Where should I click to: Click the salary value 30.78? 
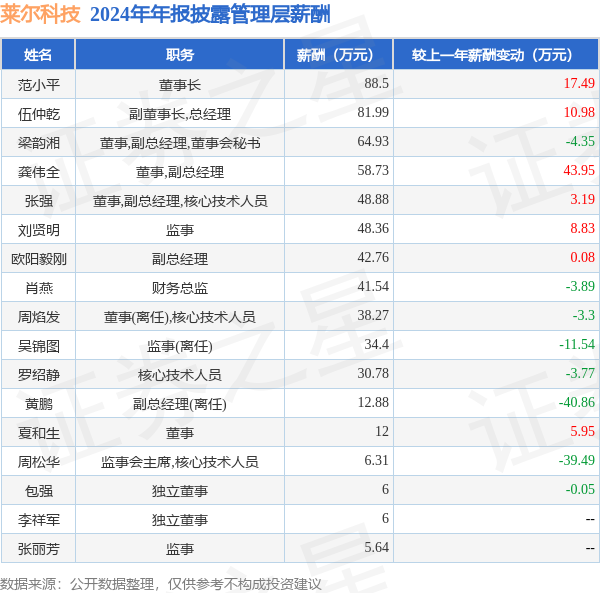373,373
